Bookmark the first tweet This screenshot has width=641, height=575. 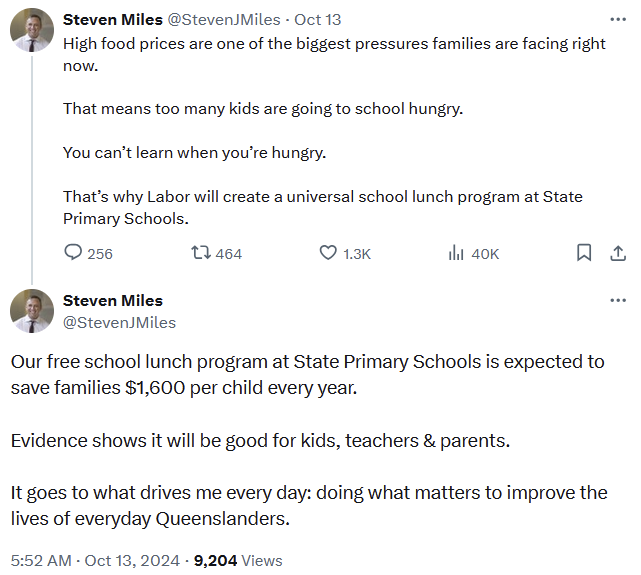point(584,253)
